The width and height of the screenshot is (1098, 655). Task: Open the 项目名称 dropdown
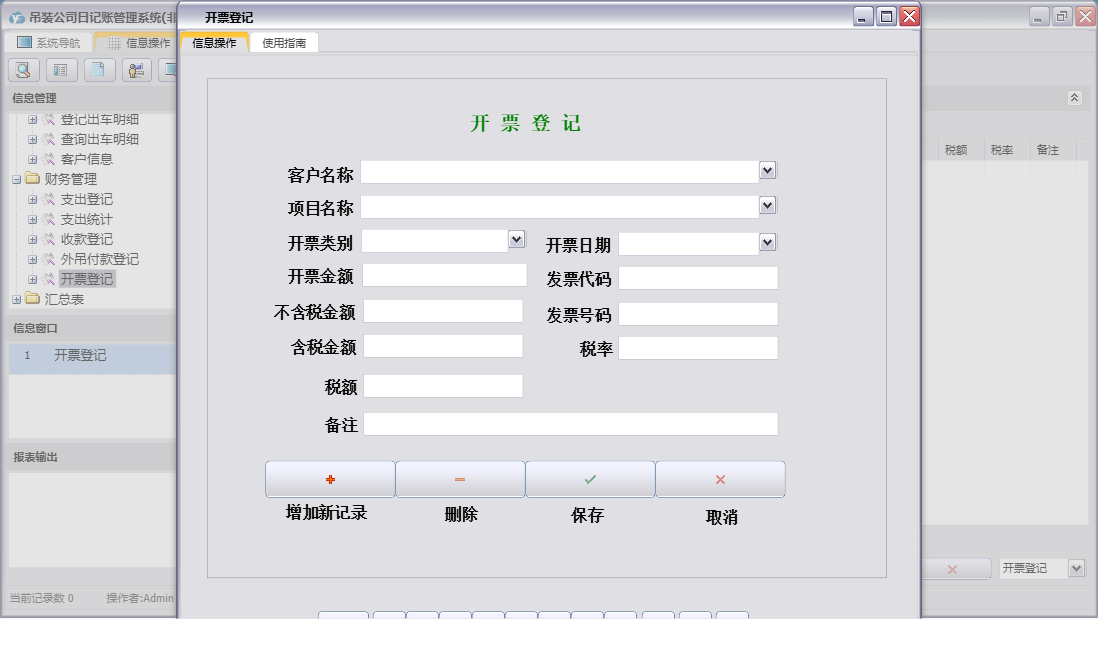coord(767,205)
